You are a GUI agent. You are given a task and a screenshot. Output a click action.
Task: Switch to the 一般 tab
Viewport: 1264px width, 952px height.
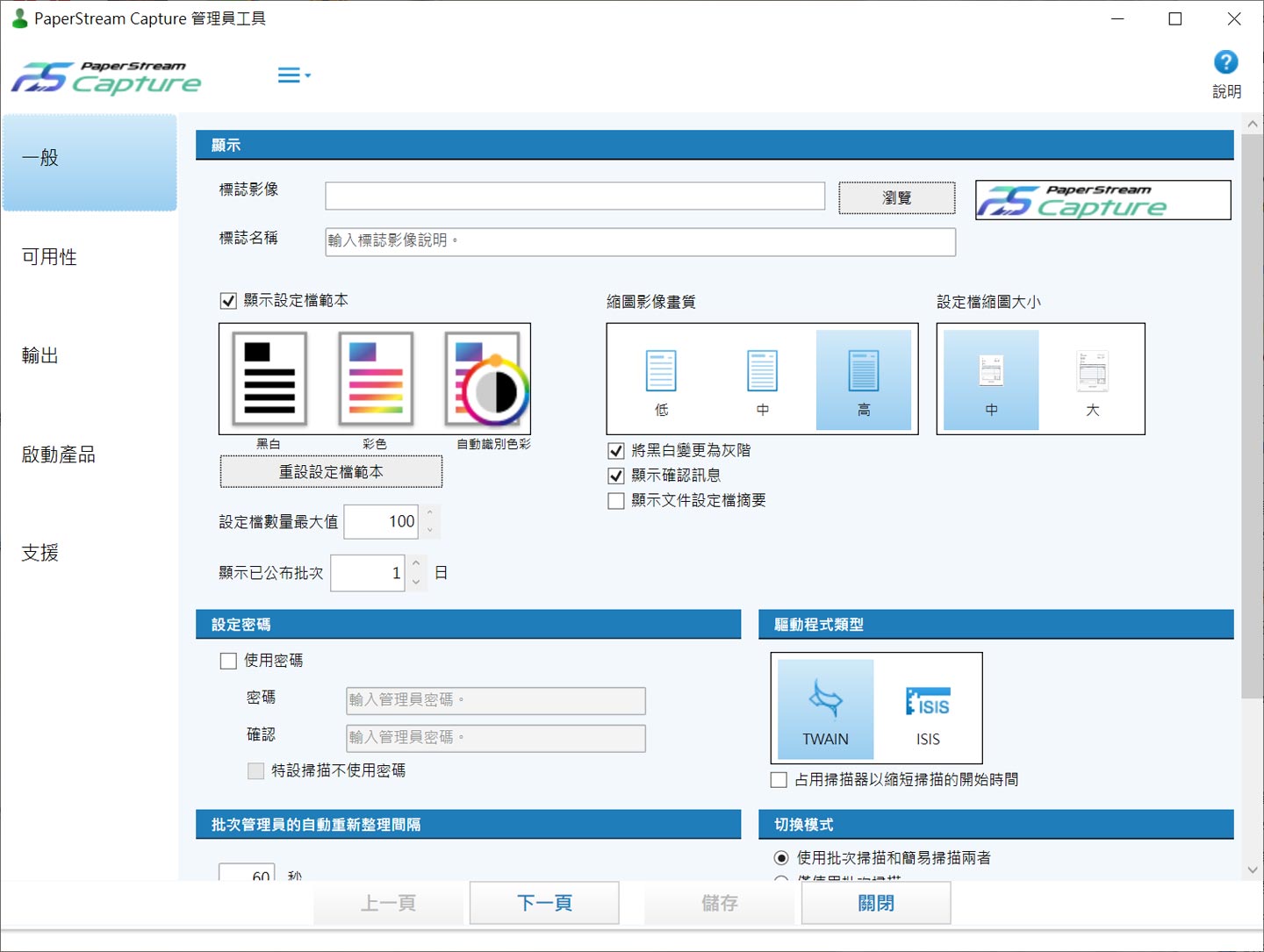90,162
